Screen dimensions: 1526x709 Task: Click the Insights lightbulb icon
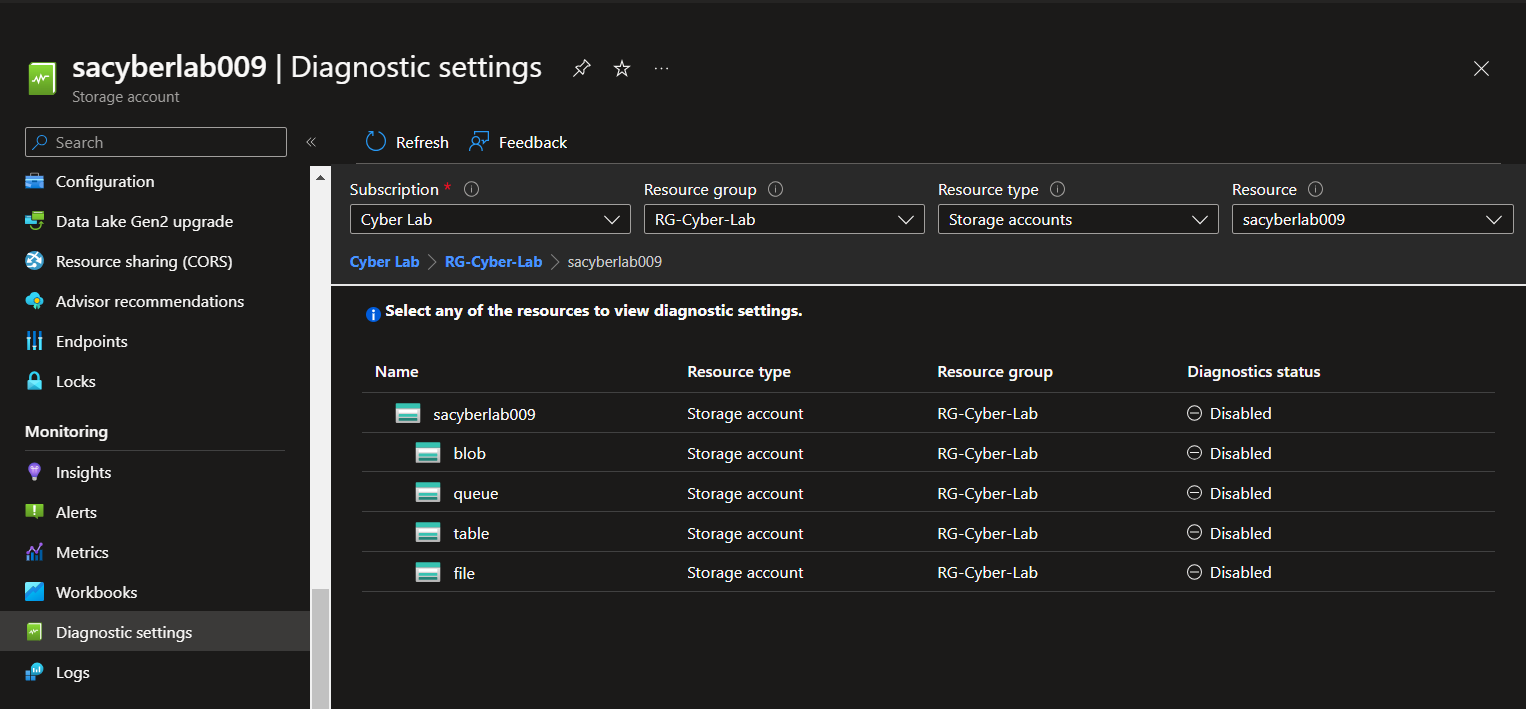pyautogui.click(x=35, y=472)
